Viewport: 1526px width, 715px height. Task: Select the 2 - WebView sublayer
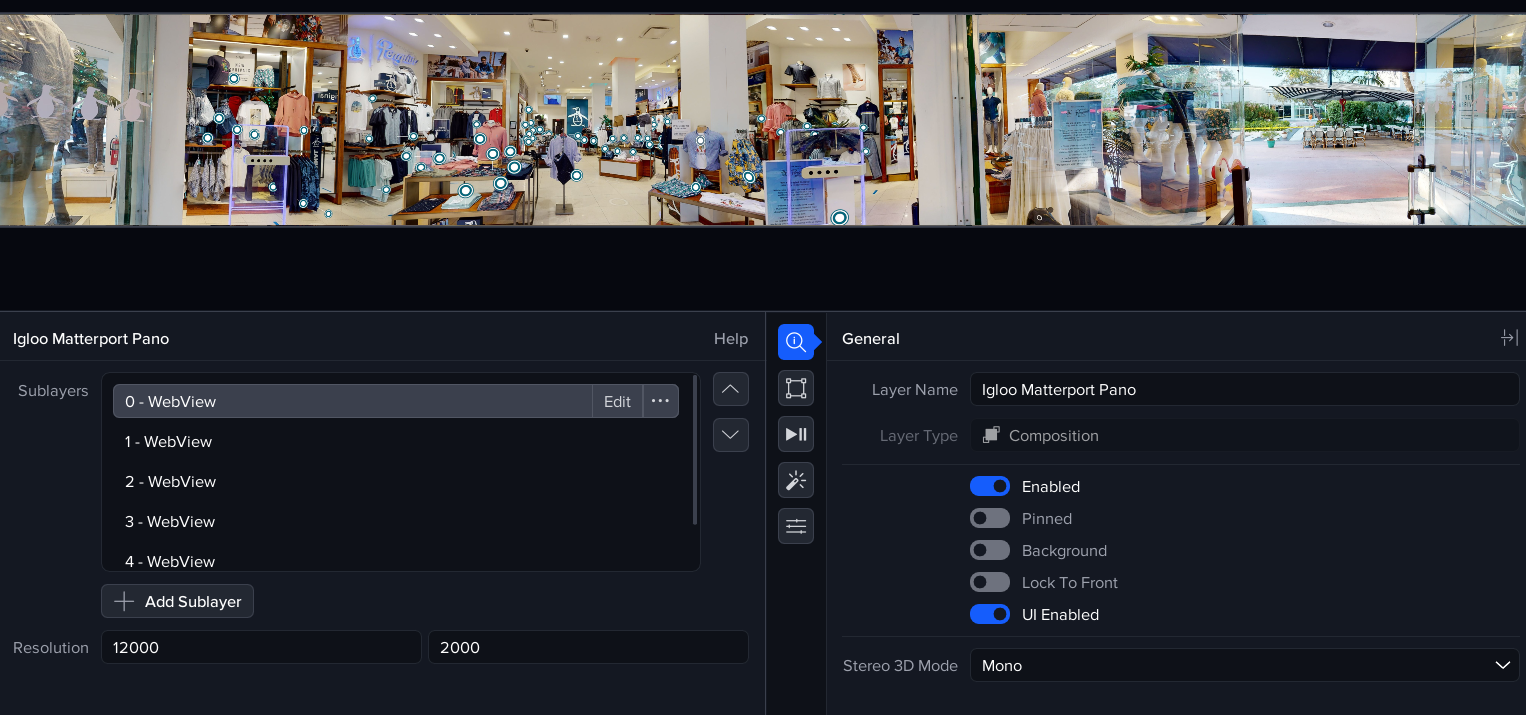pos(170,482)
